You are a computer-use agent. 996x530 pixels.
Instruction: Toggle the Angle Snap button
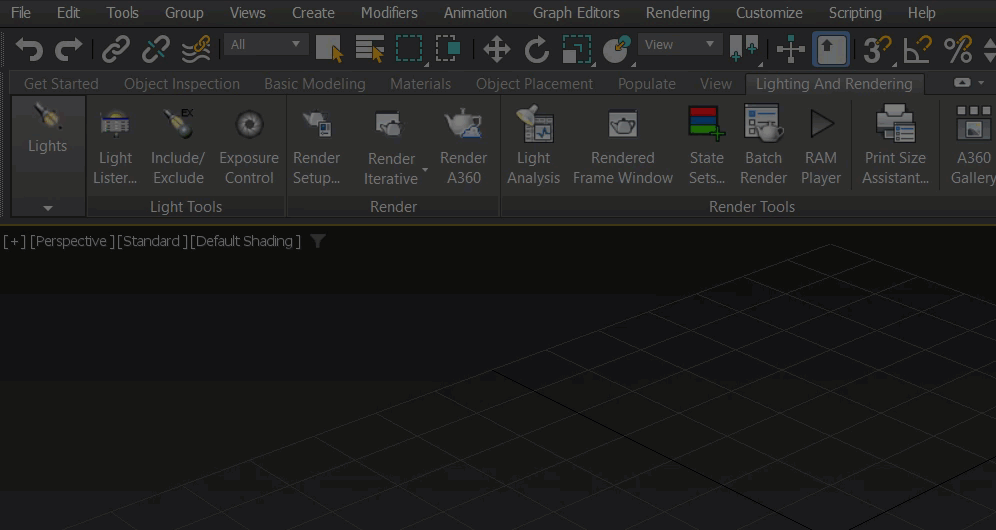(x=918, y=49)
